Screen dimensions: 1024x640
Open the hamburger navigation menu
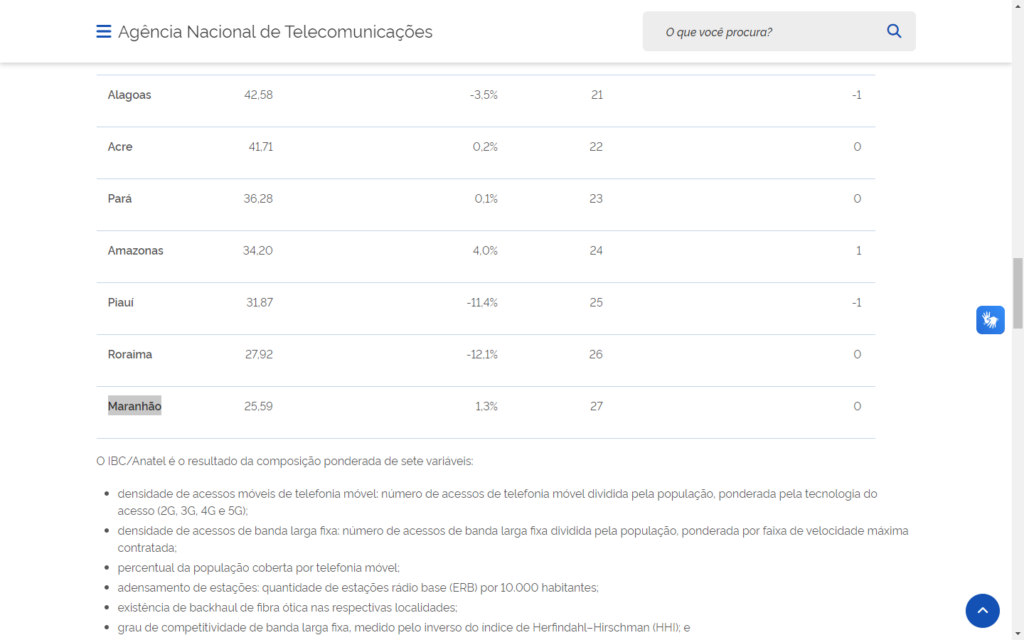click(x=104, y=32)
